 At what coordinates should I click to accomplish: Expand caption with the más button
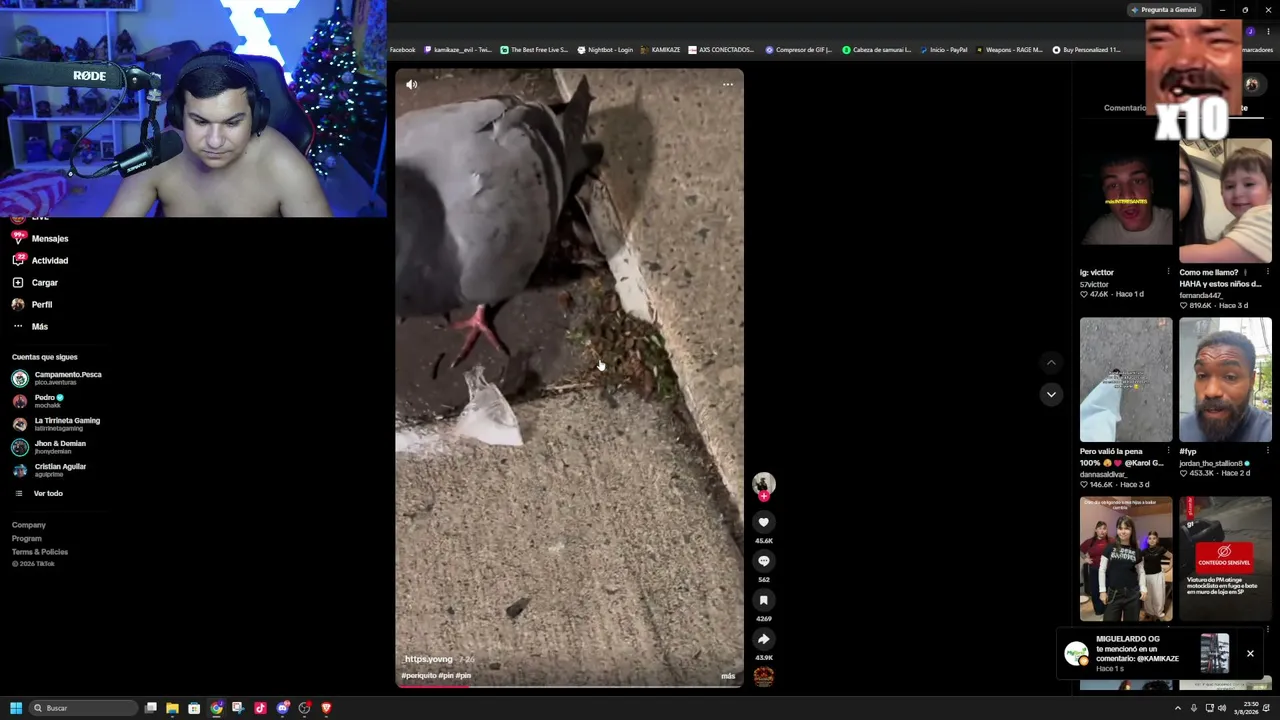[x=728, y=677]
